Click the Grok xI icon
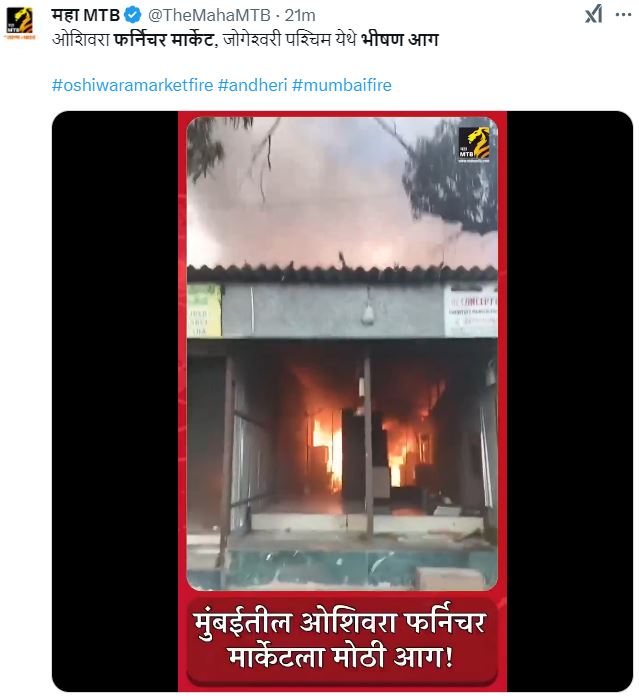The image size is (639, 696). click(593, 15)
